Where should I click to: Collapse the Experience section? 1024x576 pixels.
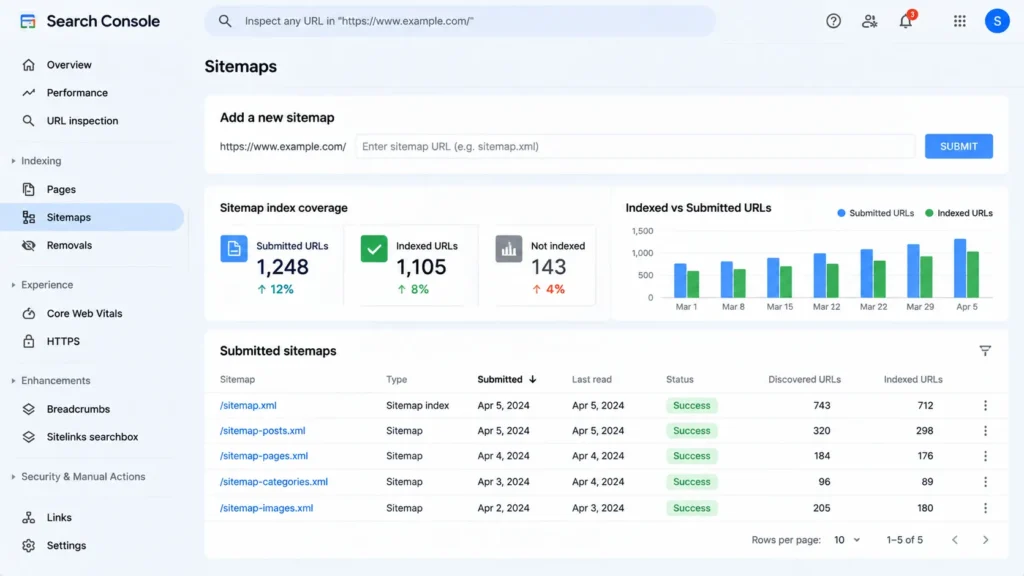[13, 285]
